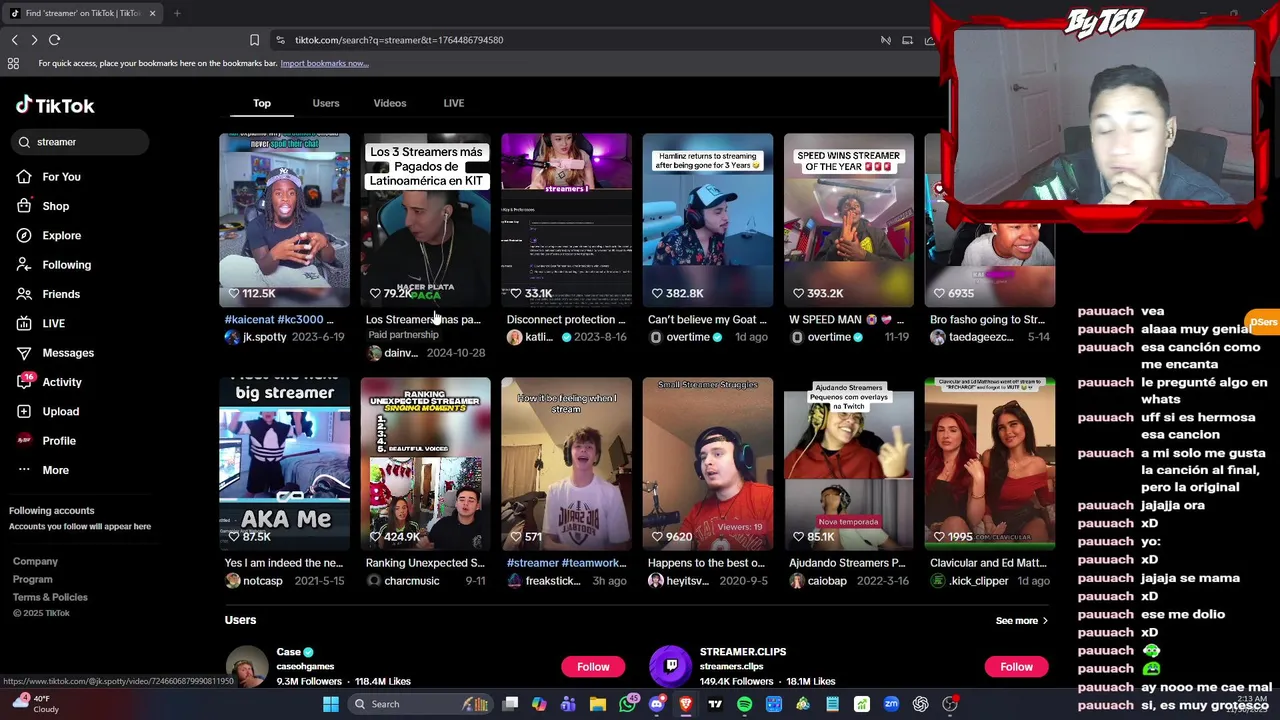Open Zoom icon in the taskbar

point(891,704)
